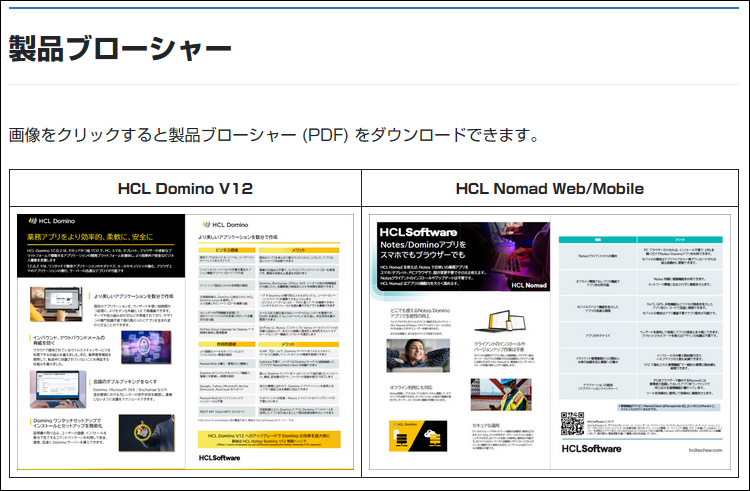Screen dimensions: 750x491
Task: Open the HCL Nomad Web/Mobile brochure thumbnail
Action: 550,342
